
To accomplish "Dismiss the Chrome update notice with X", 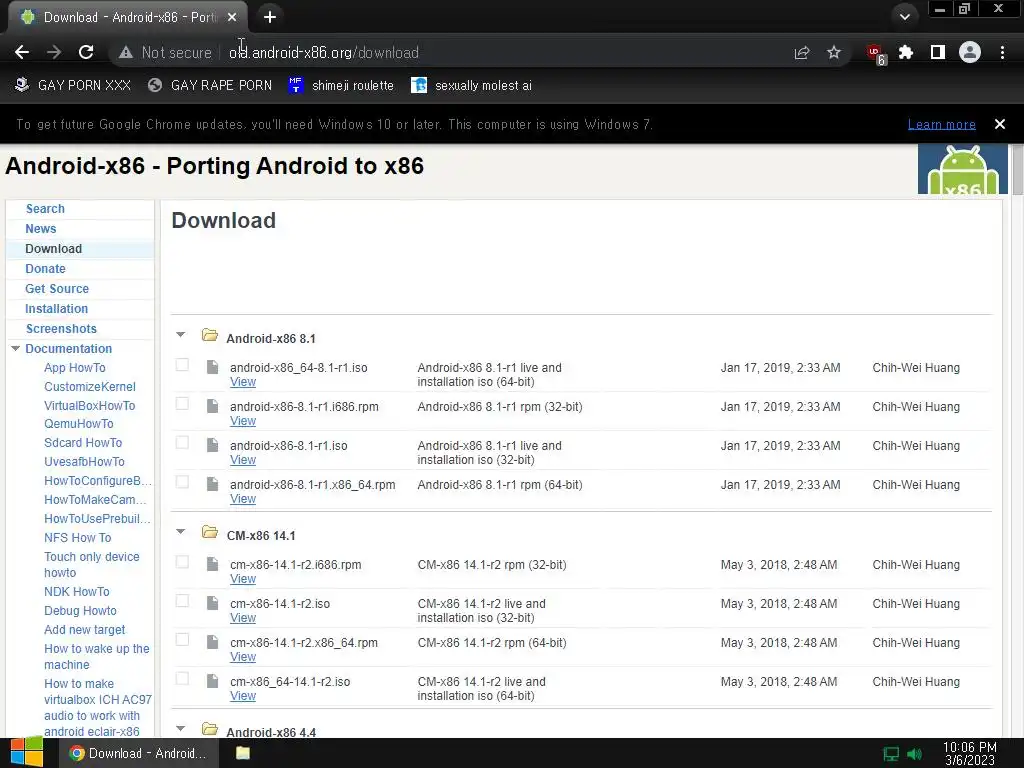I will 1000,124.
